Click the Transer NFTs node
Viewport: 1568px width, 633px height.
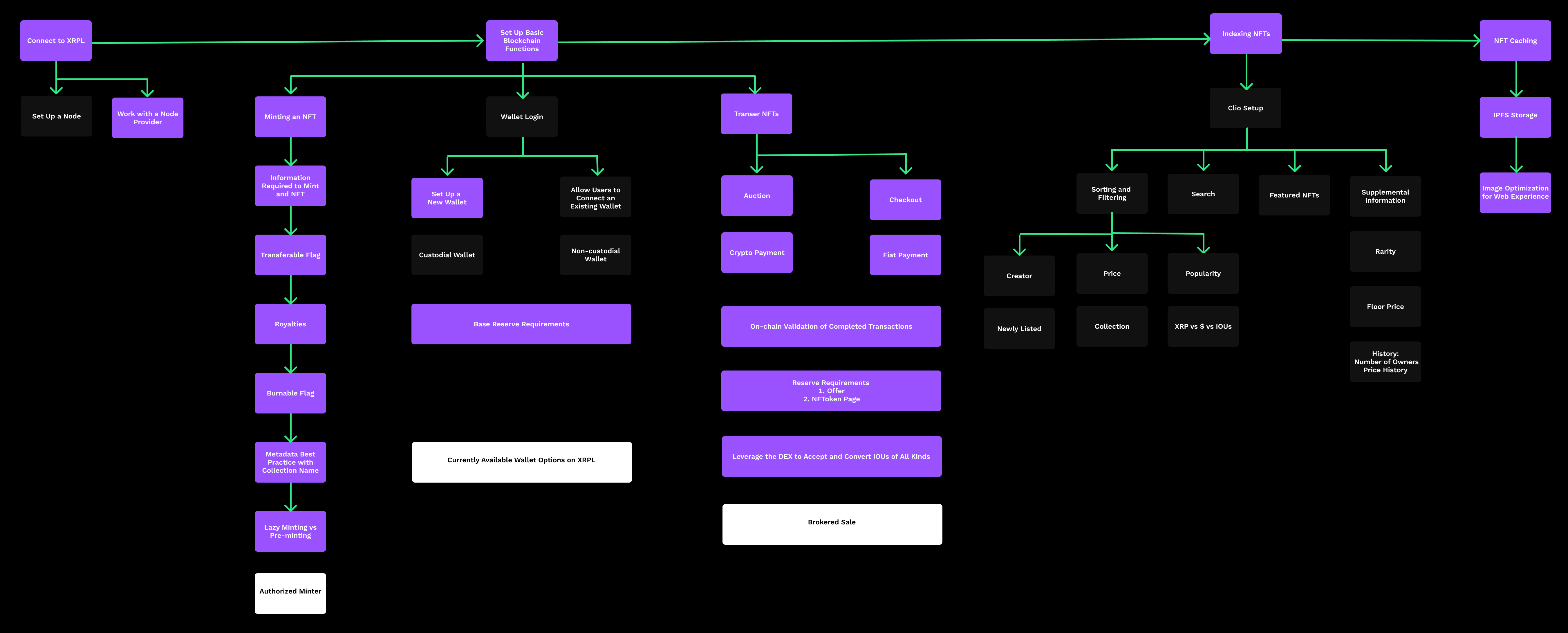pos(756,113)
